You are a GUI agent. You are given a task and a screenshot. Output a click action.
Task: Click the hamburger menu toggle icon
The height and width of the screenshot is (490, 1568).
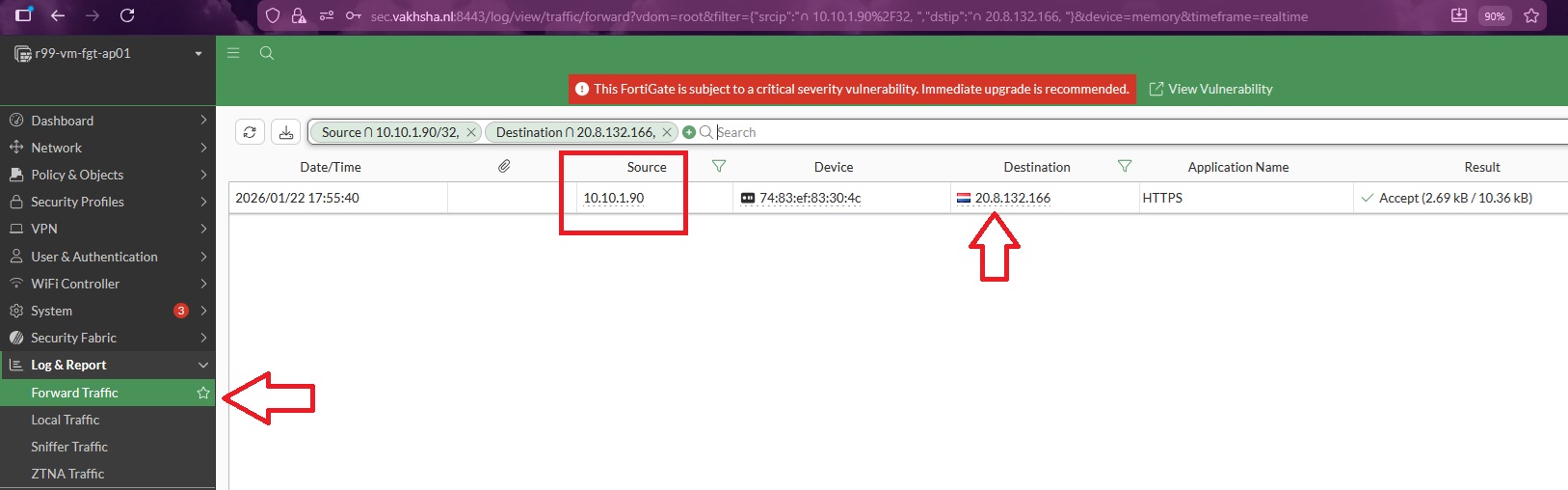point(233,53)
